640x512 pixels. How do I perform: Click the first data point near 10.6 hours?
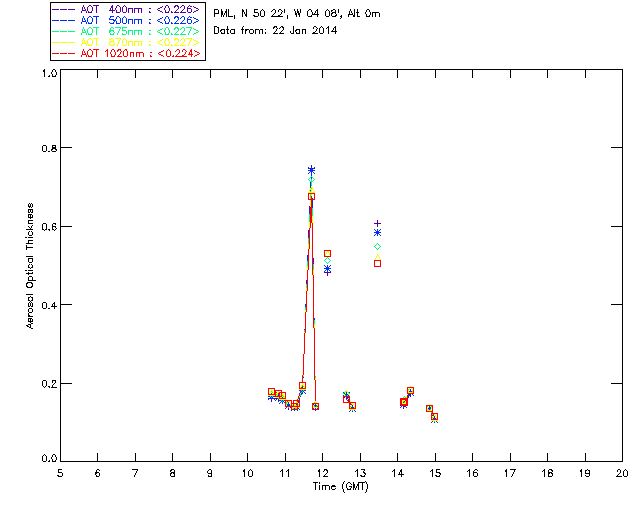(x=271, y=392)
